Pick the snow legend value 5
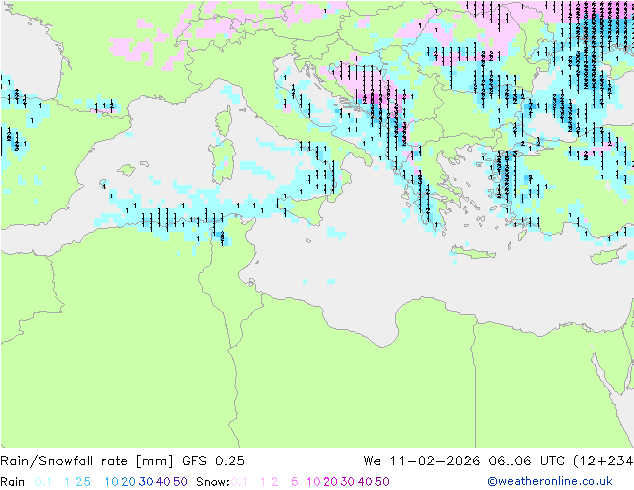This screenshot has height=490, width=634. [294, 482]
